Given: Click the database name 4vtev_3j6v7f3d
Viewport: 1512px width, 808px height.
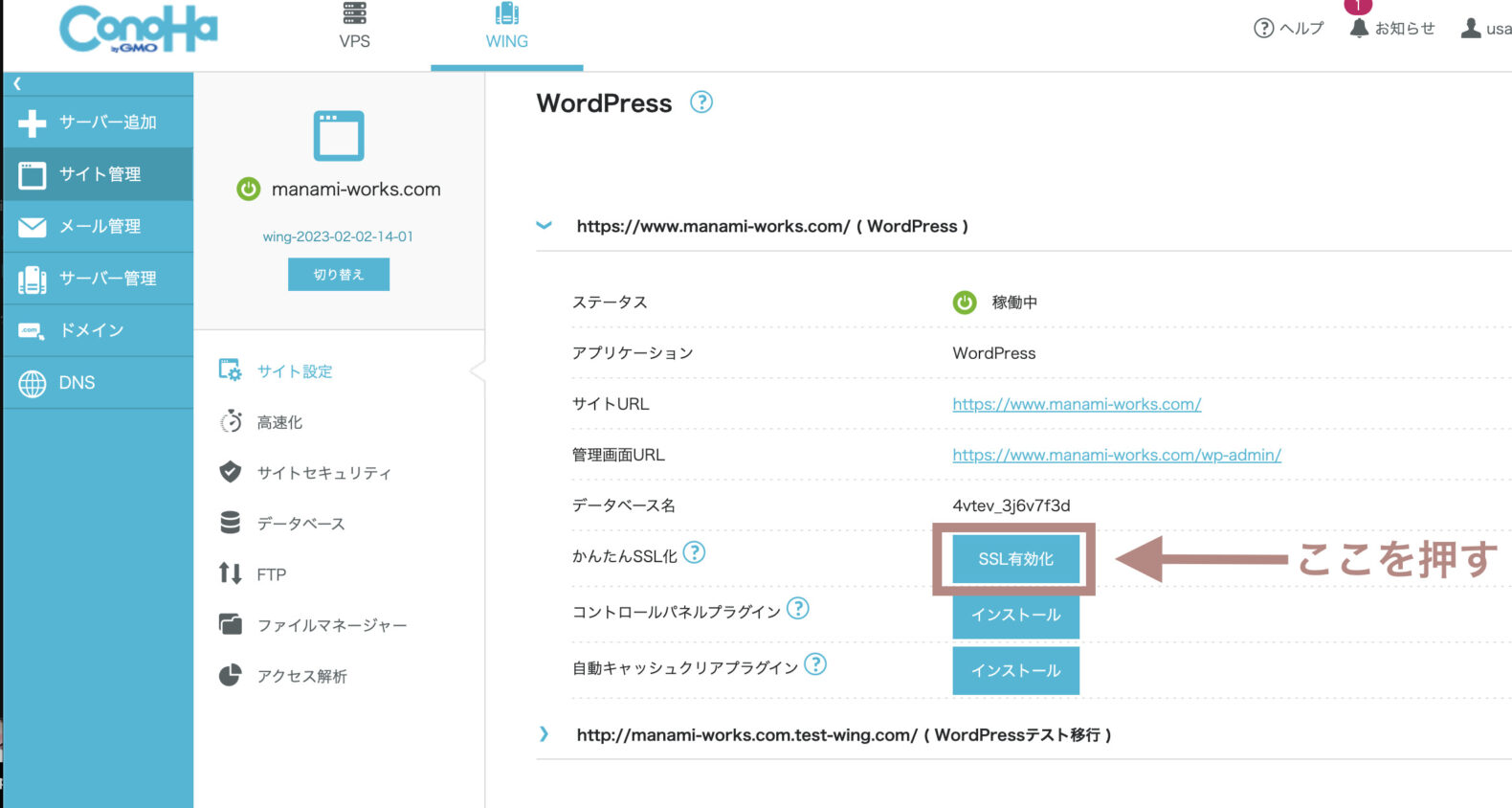Looking at the screenshot, I should click(x=1012, y=505).
